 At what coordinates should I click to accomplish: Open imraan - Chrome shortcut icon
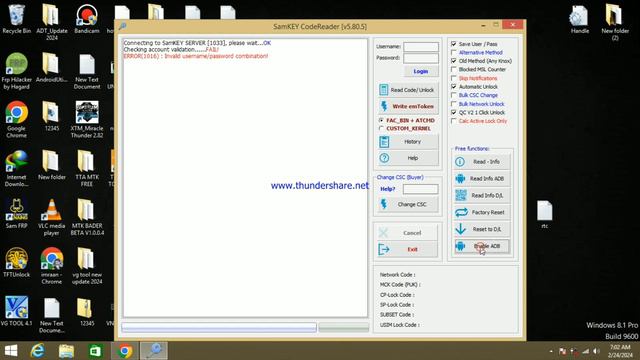(52, 266)
